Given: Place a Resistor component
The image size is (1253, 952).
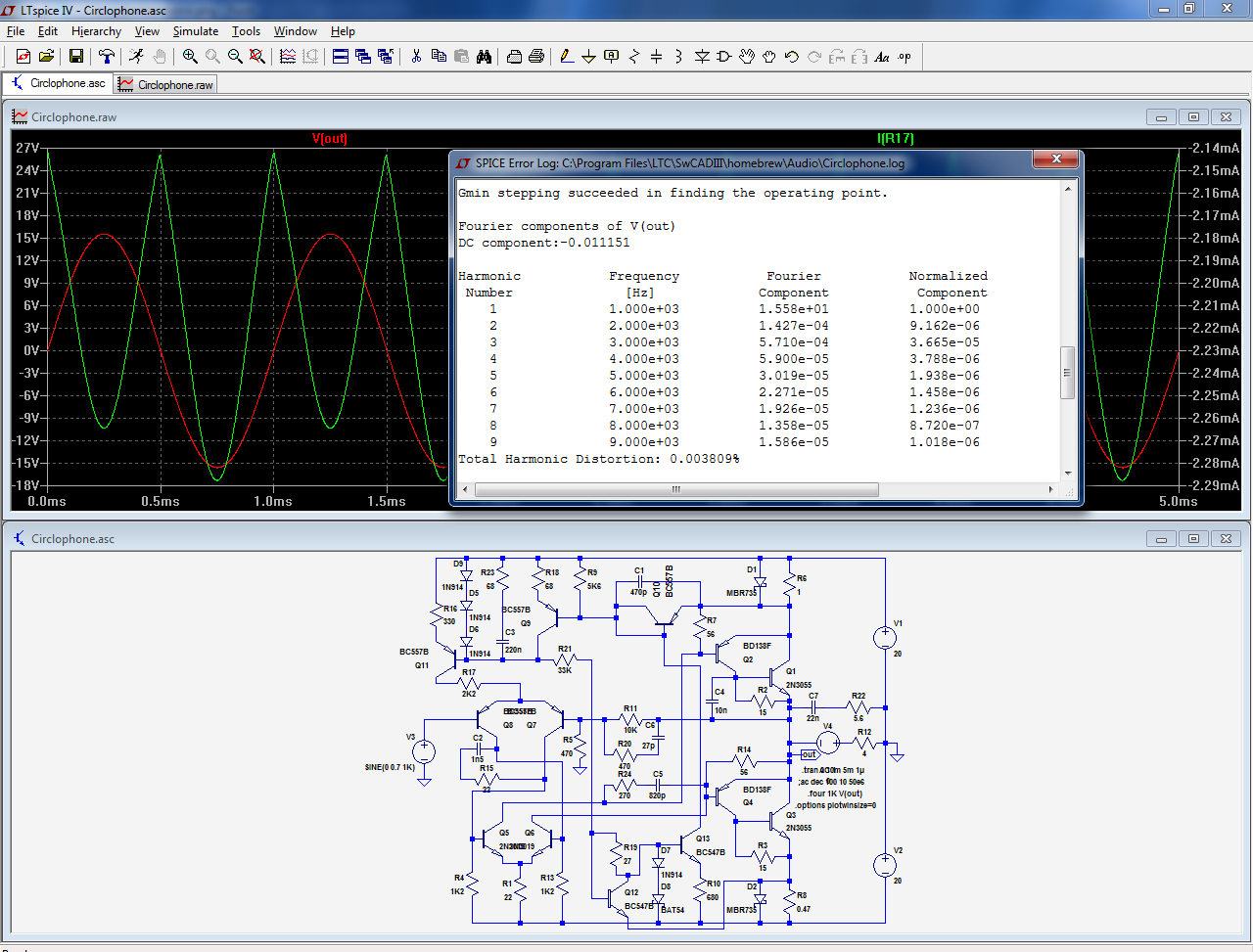Looking at the screenshot, I should [x=634, y=57].
